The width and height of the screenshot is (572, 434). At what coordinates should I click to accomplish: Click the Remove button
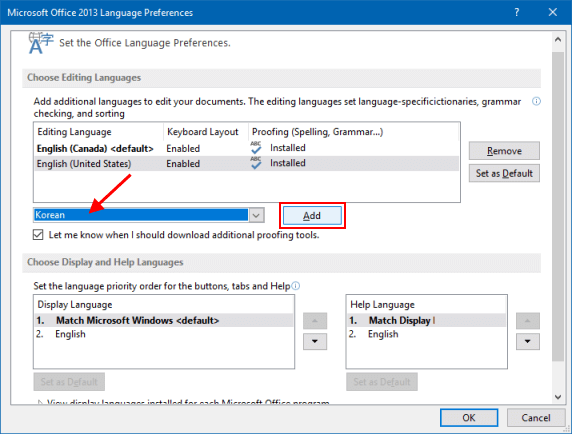tap(504, 151)
